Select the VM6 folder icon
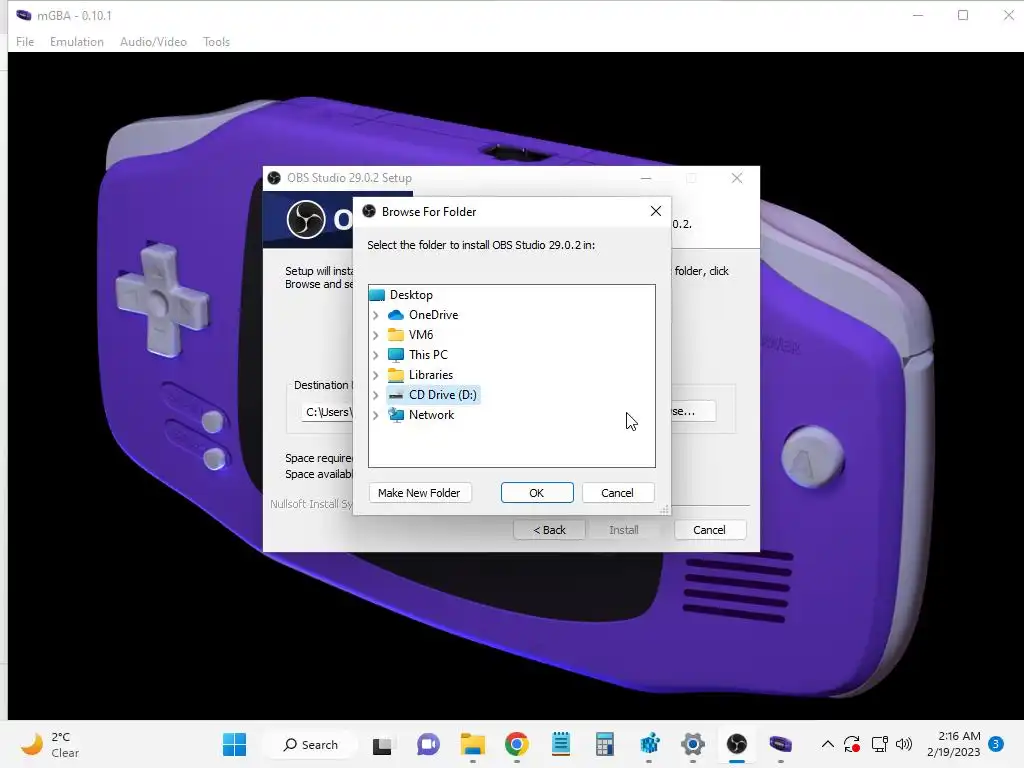 pyautogui.click(x=396, y=335)
